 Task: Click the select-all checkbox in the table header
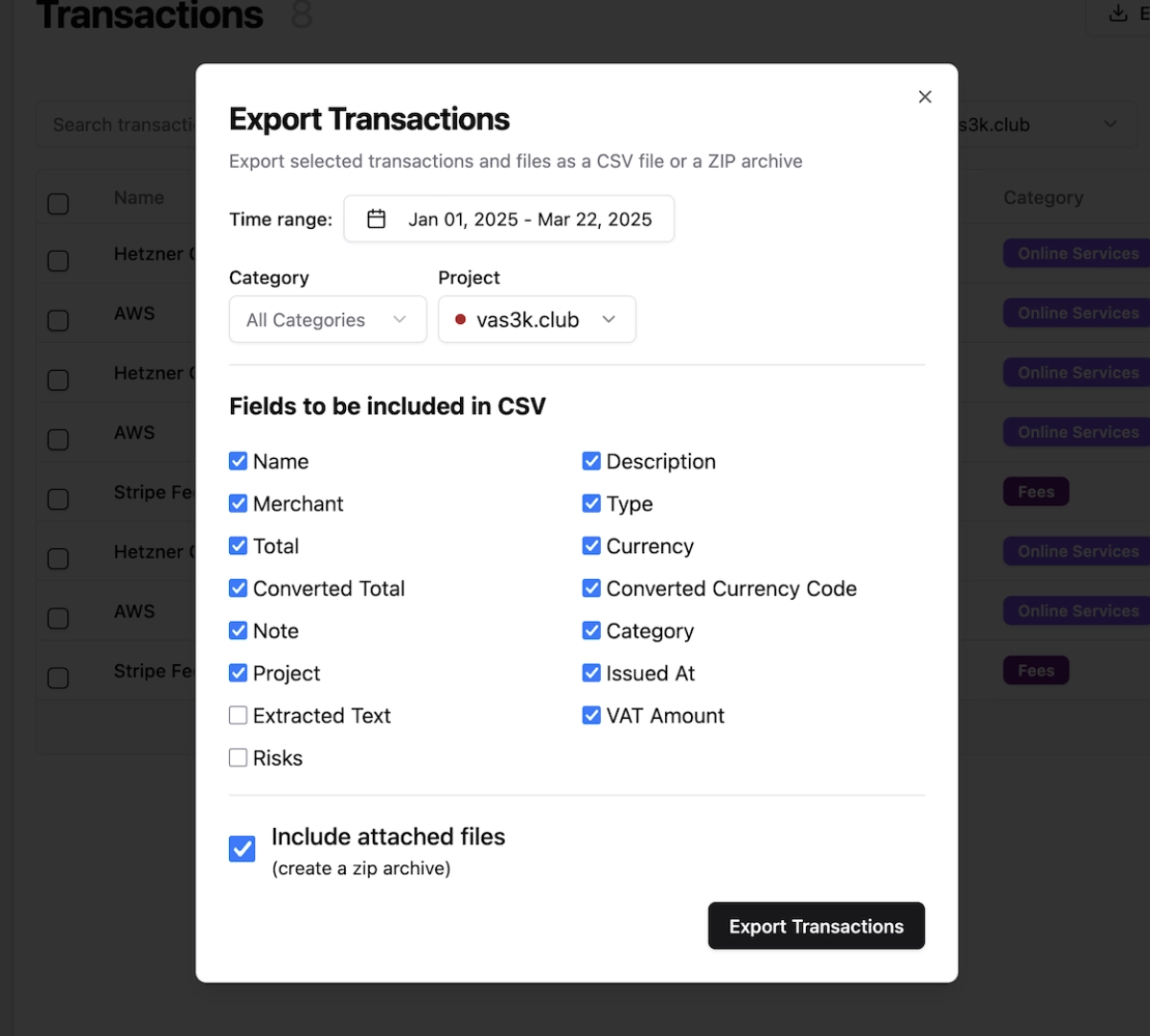57,203
